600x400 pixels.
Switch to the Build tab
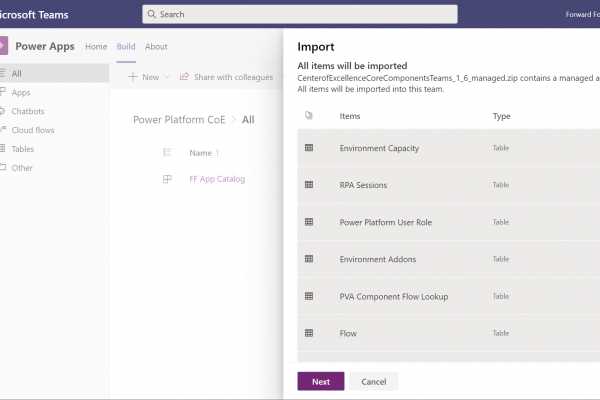126,47
